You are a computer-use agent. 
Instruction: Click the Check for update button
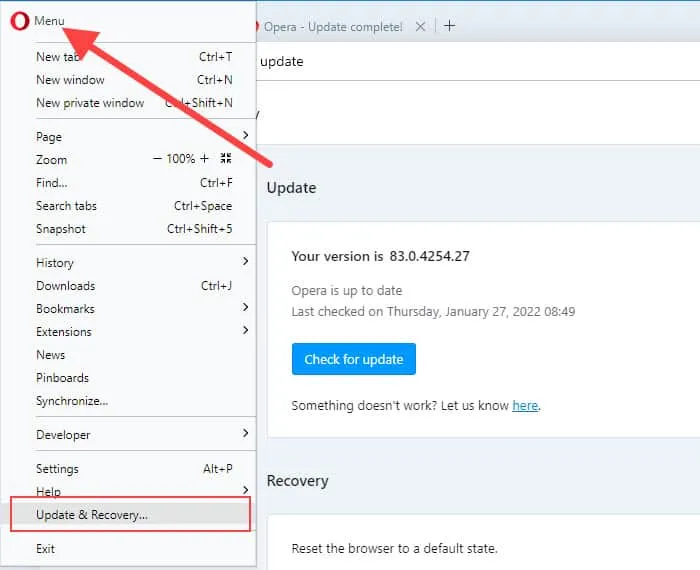pyautogui.click(x=354, y=359)
